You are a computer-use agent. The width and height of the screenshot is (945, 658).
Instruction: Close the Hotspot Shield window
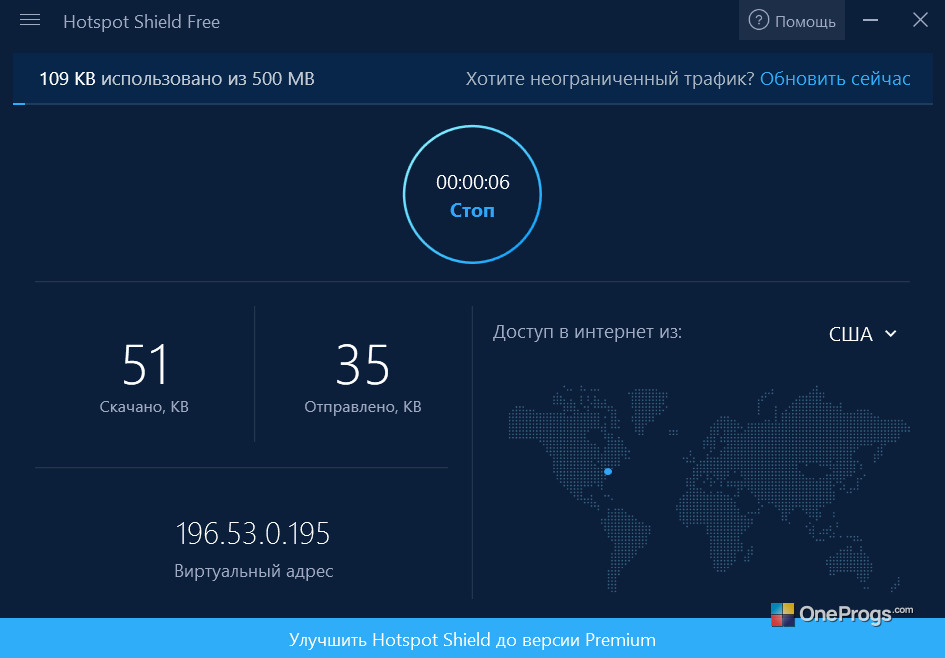920,20
